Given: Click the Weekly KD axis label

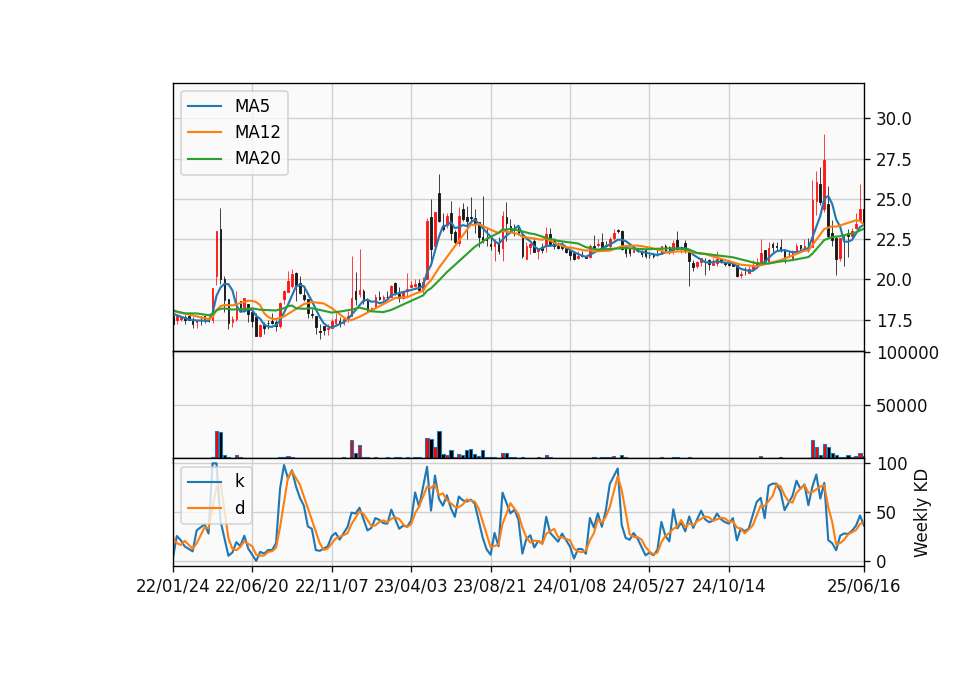Looking at the screenshot, I should pos(920,514).
